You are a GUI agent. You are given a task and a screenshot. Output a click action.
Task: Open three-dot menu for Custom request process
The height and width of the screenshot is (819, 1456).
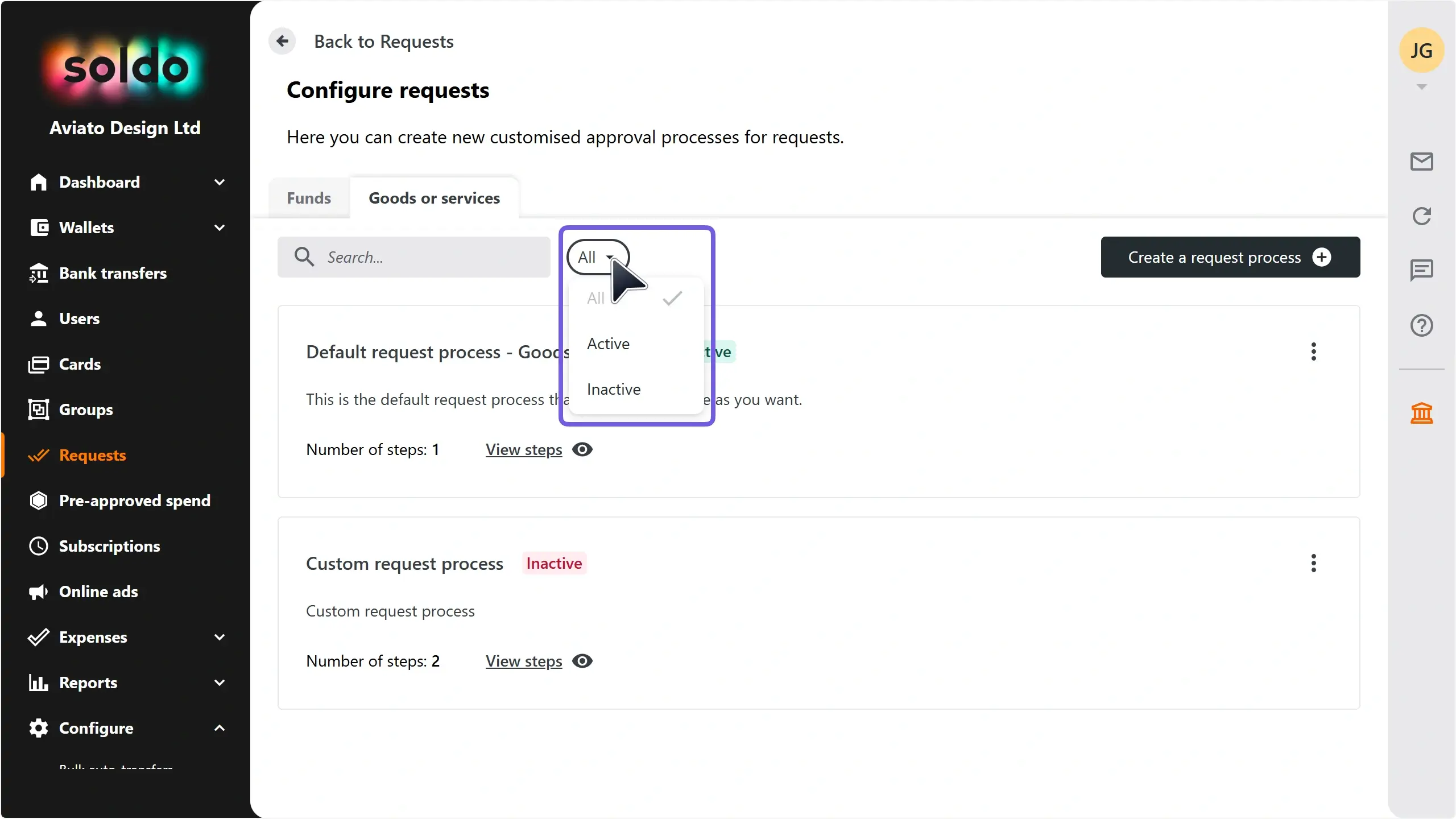pyautogui.click(x=1313, y=563)
